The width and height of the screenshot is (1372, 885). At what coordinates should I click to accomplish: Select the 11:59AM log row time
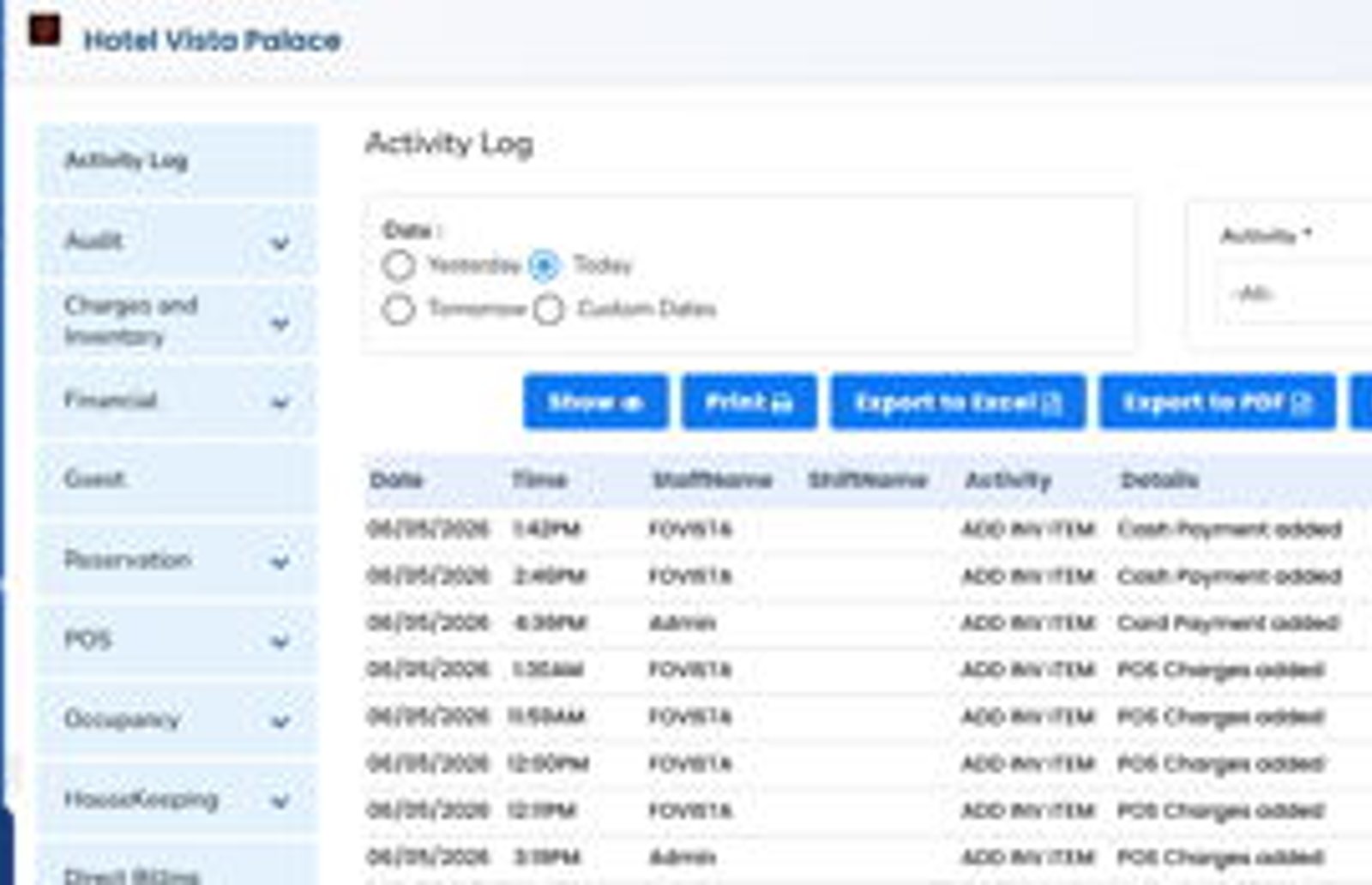click(x=546, y=717)
